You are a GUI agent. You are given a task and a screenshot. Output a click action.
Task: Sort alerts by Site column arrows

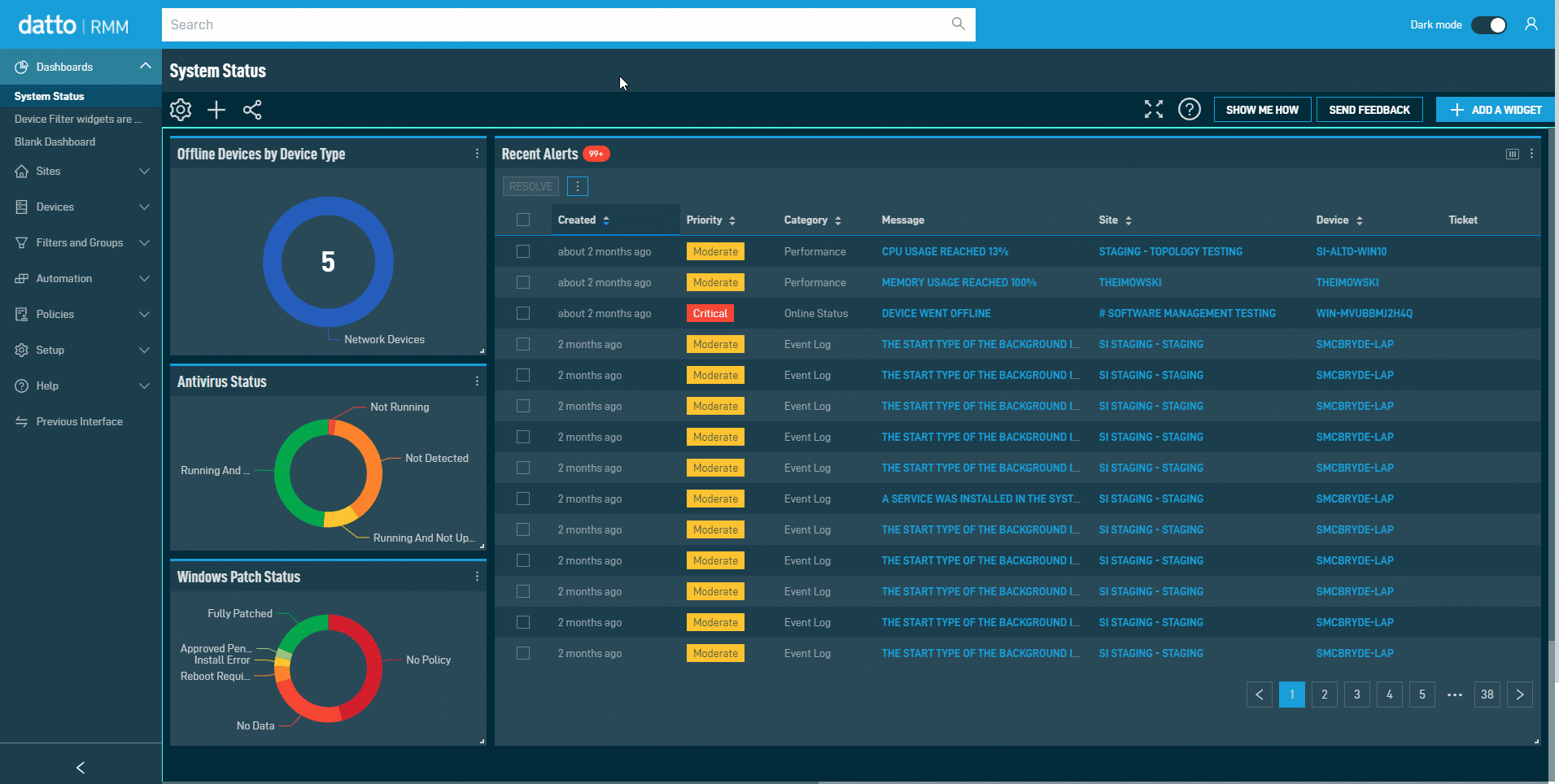(1129, 220)
